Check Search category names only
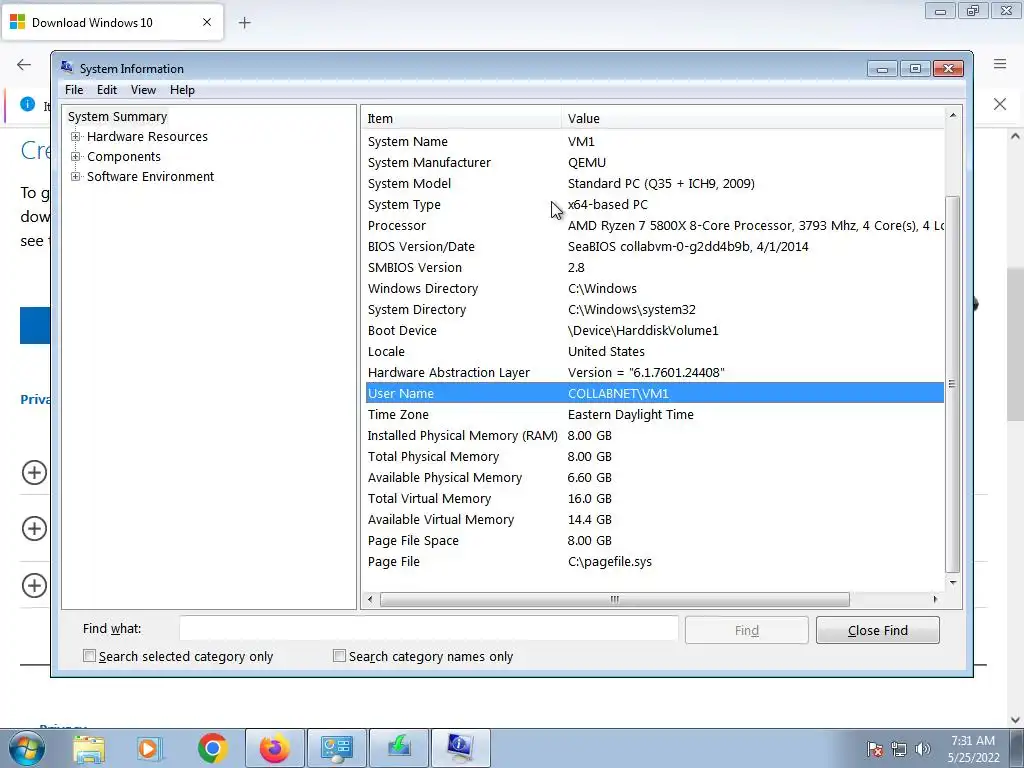 click(339, 656)
